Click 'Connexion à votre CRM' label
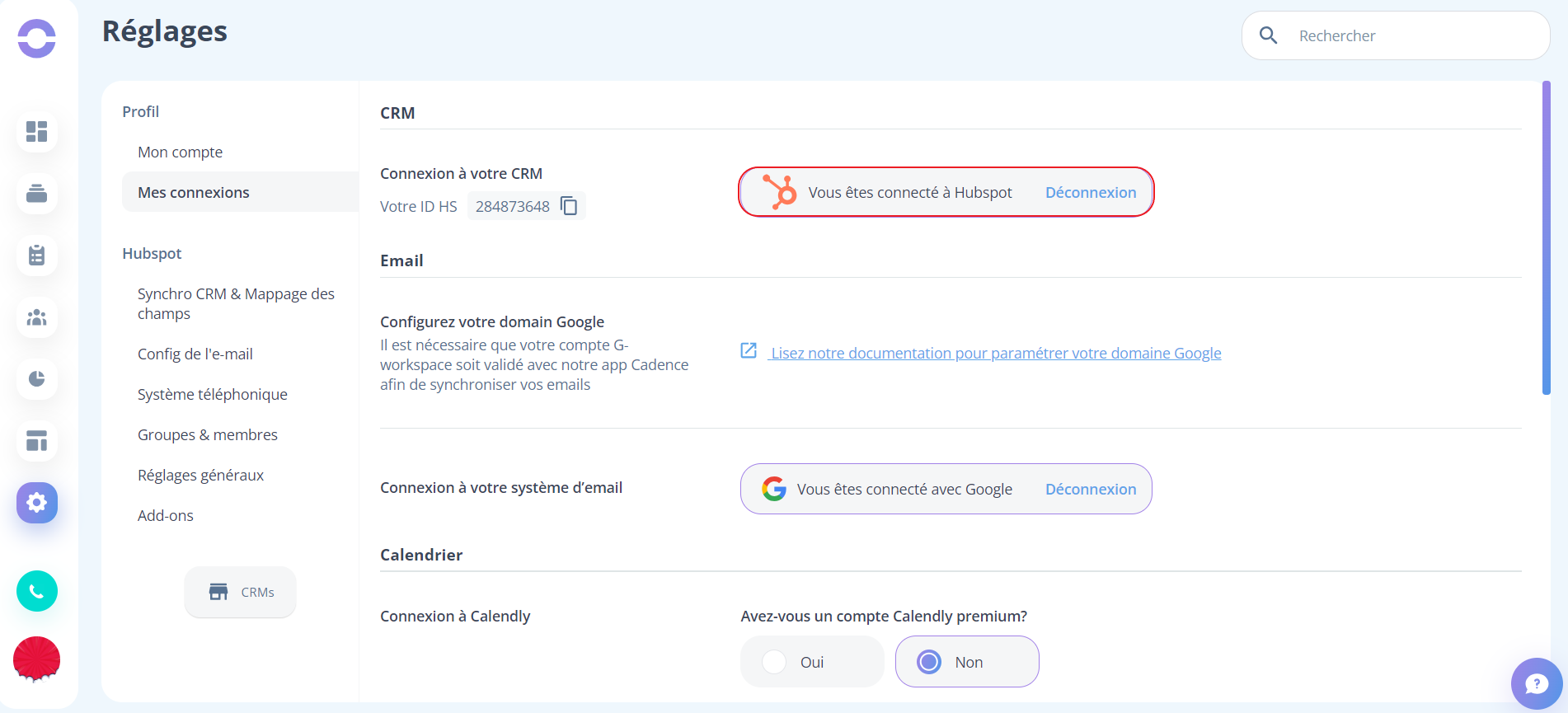The image size is (1568, 713). 461,173
